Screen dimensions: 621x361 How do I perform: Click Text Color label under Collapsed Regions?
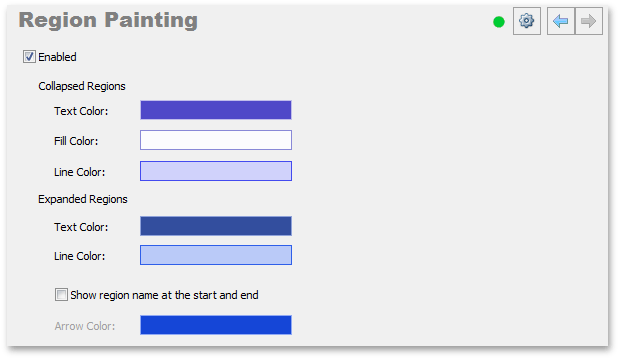81,111
